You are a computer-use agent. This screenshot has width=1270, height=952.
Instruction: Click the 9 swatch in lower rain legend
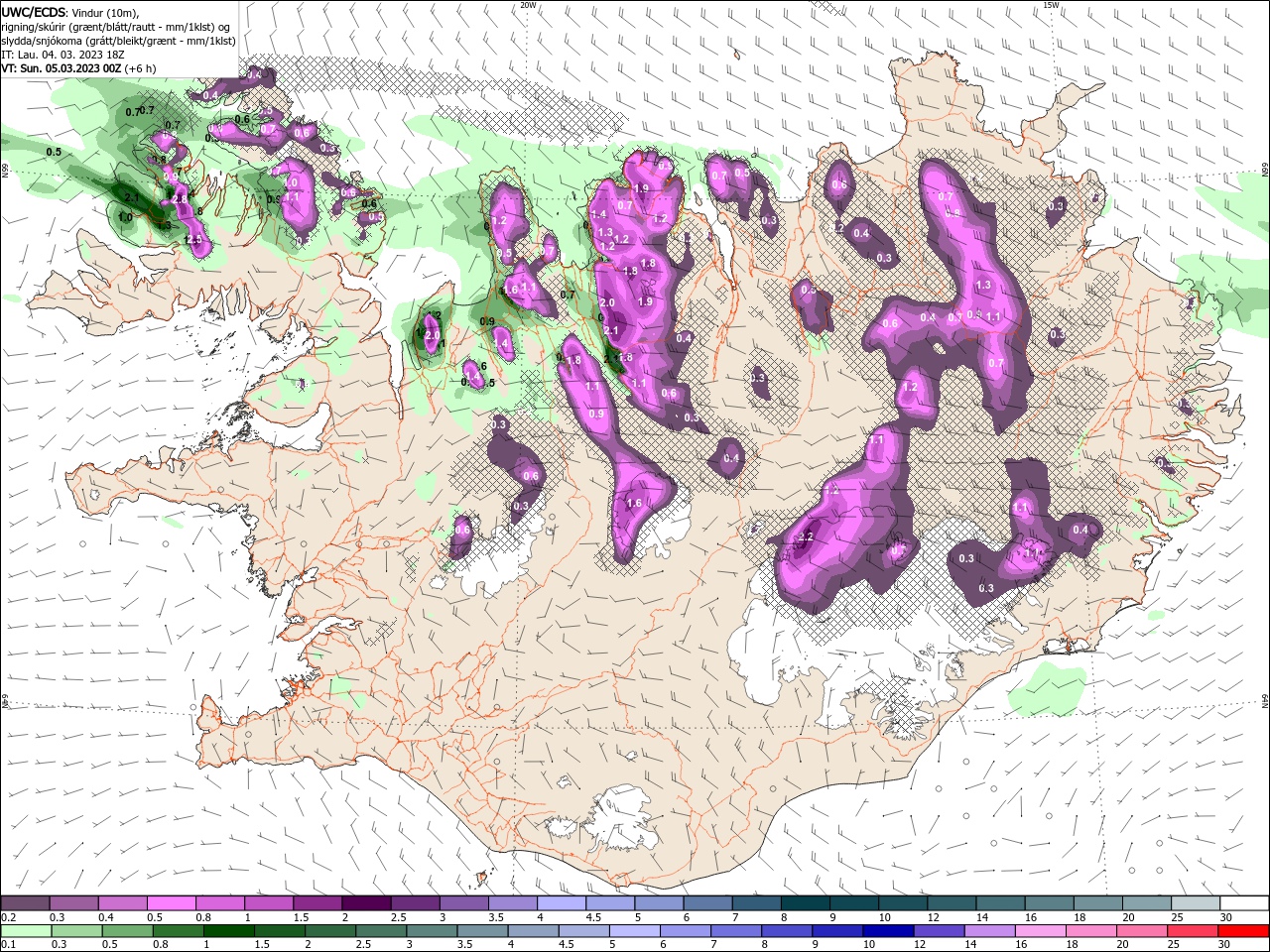click(x=838, y=930)
